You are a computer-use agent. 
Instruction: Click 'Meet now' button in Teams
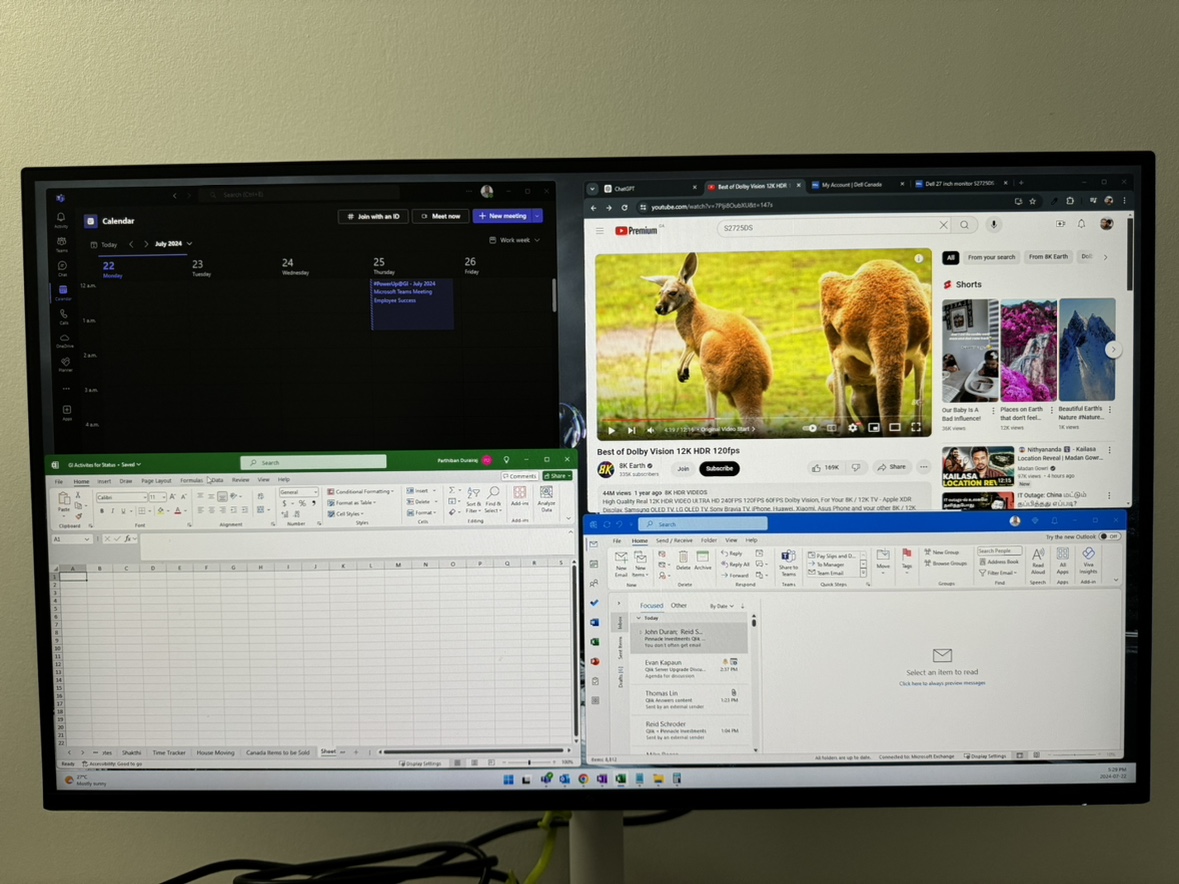pos(441,216)
